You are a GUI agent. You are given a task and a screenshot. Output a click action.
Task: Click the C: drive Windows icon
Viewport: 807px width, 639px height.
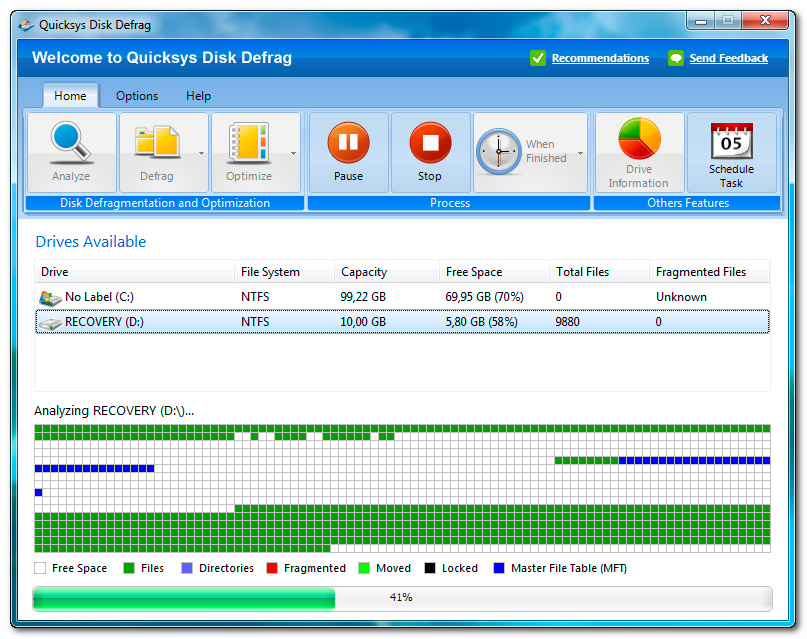coord(50,298)
